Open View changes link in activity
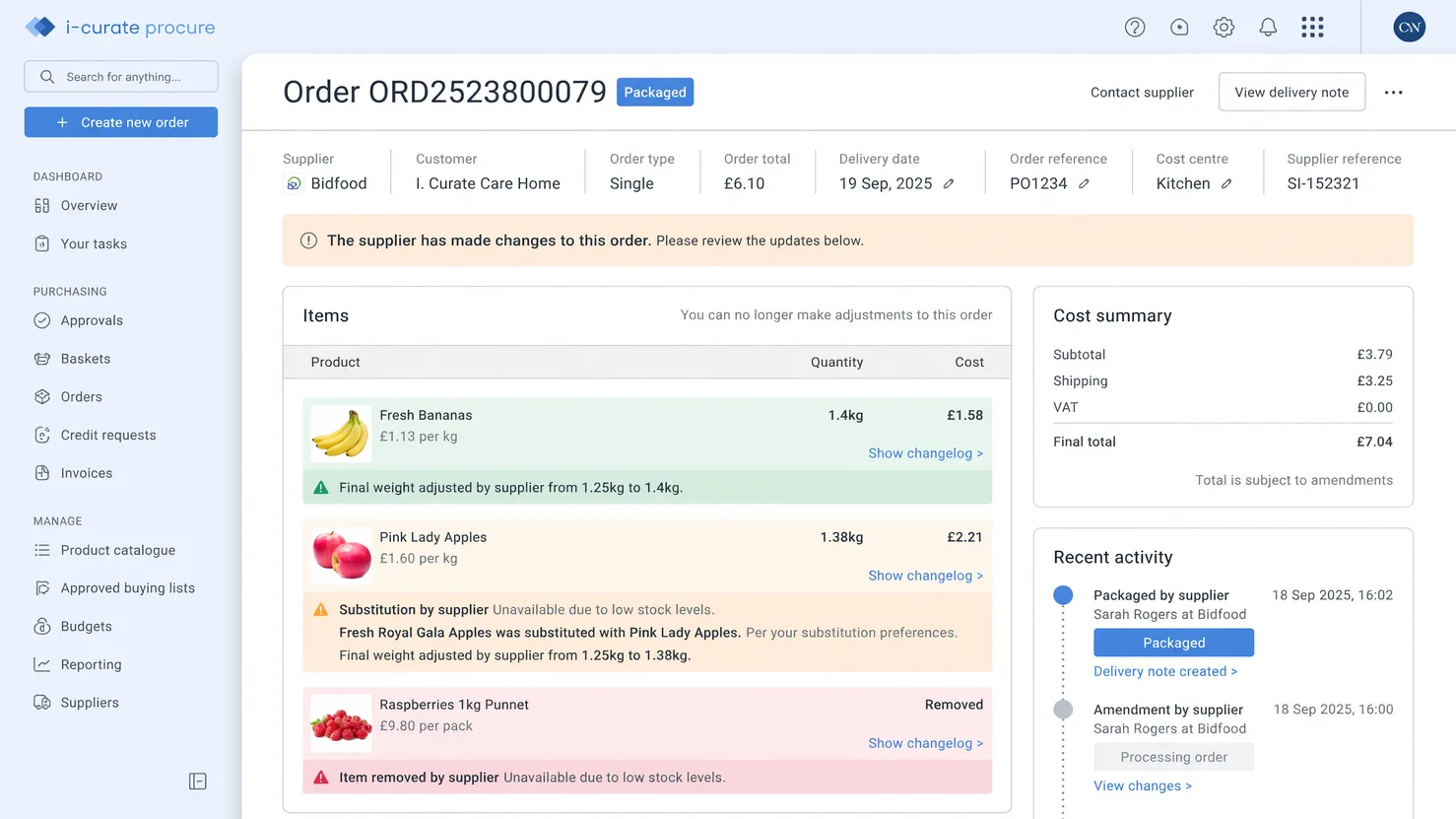The height and width of the screenshot is (819, 1456). tap(1143, 785)
